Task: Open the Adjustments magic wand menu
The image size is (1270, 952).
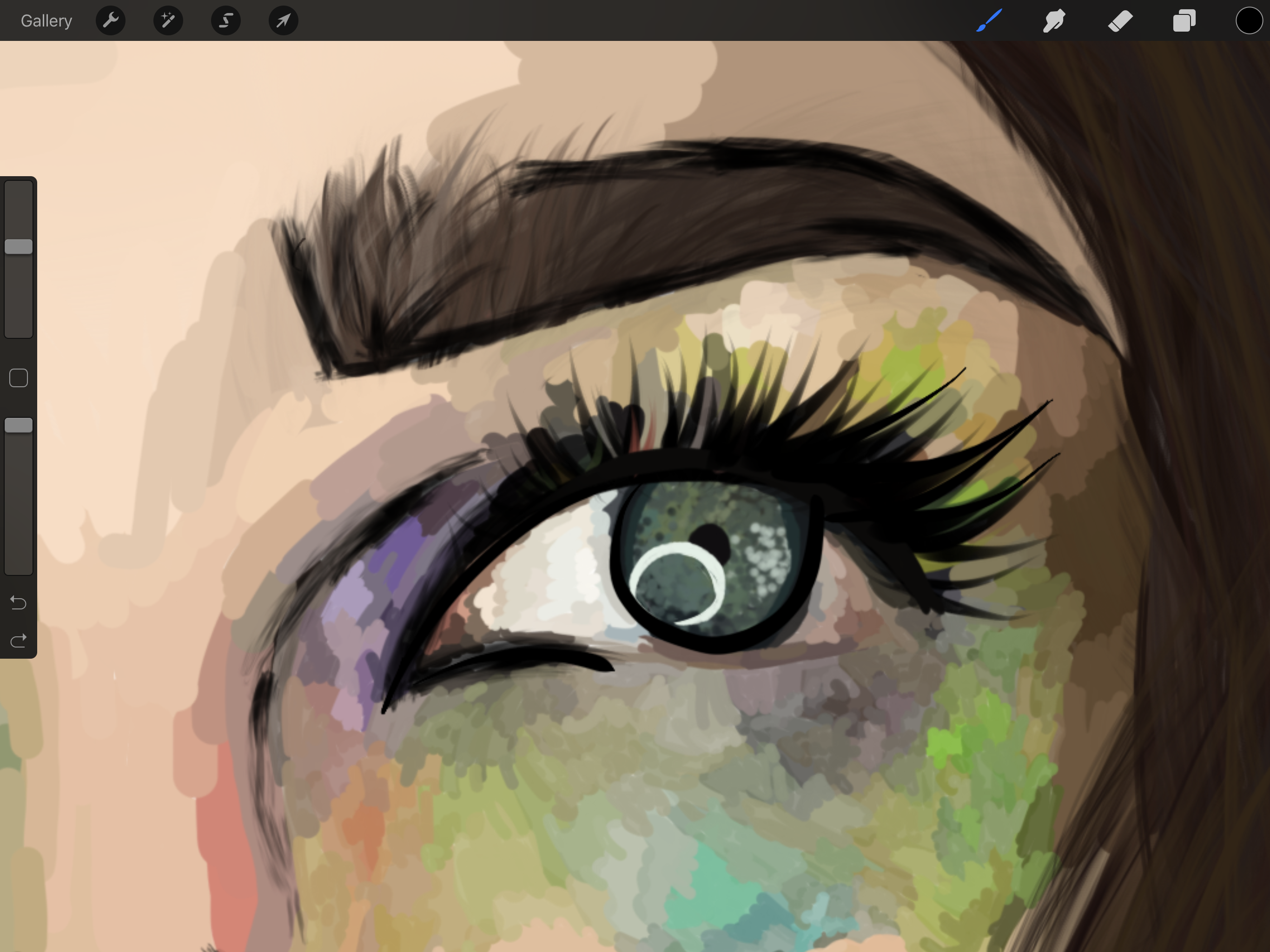Action: point(168,20)
